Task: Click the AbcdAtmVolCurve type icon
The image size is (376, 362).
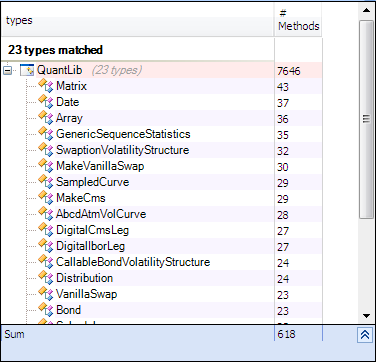Action: tap(46, 214)
